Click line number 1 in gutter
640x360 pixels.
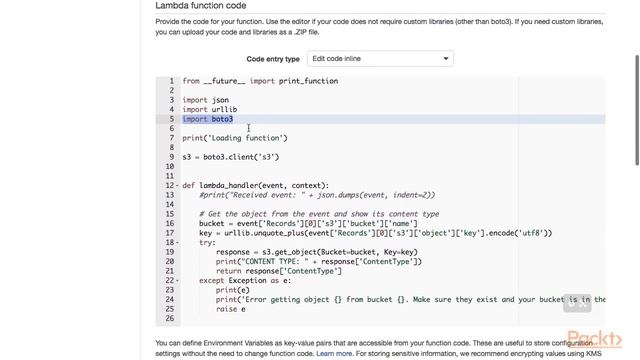[x=172, y=81]
